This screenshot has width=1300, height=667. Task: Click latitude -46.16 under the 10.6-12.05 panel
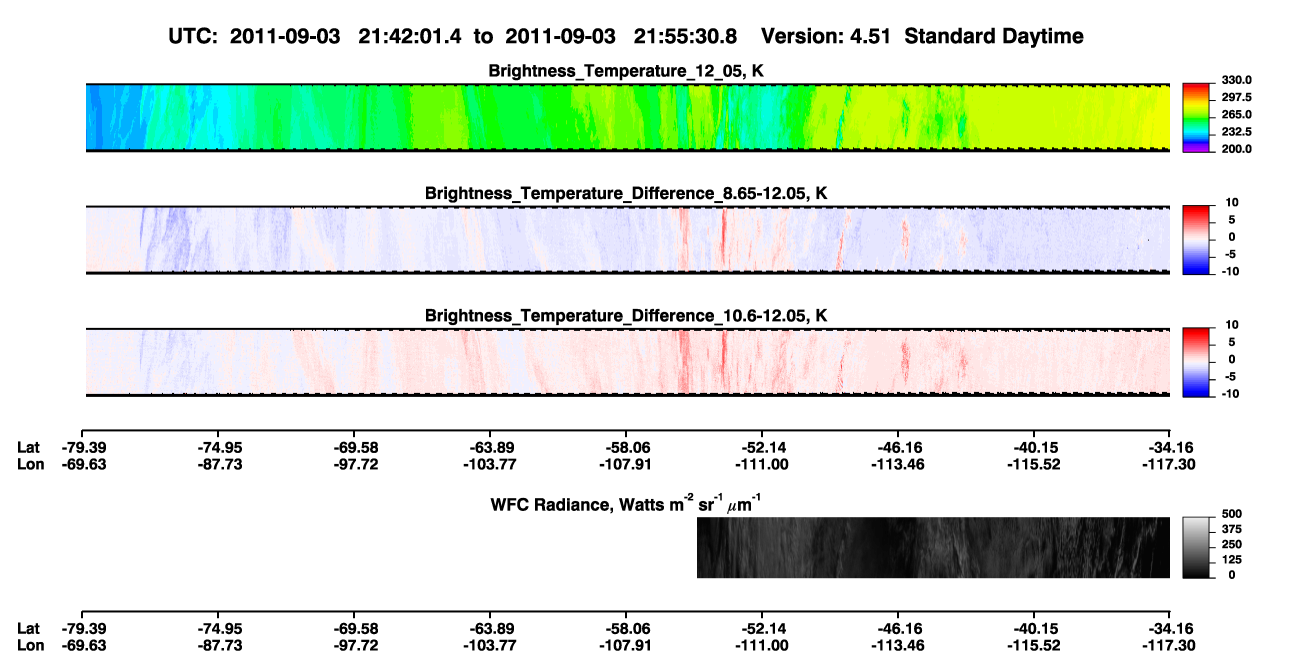[x=899, y=447]
